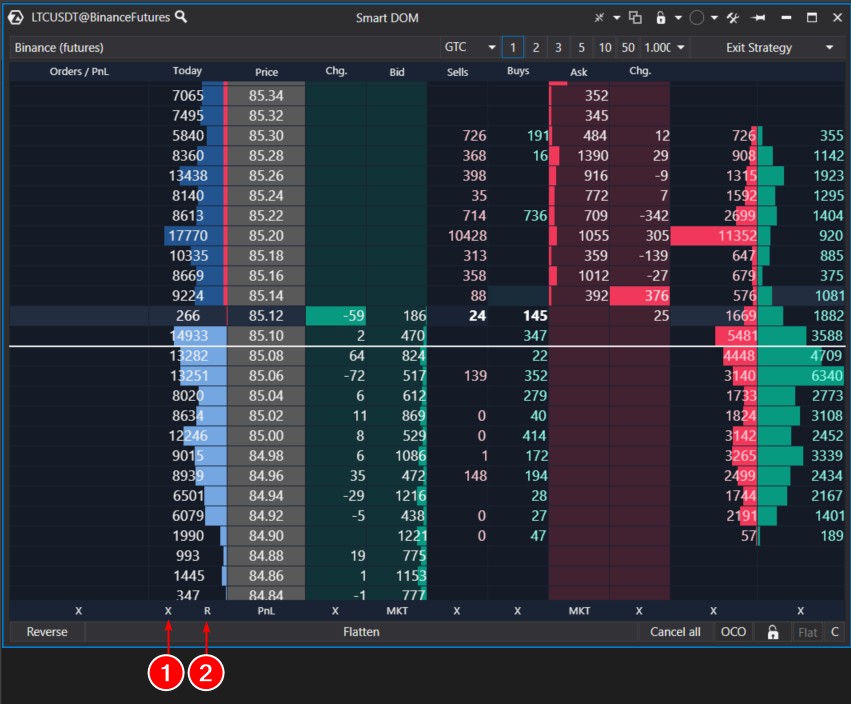Toggle the lock icon beside OCO
Image resolution: width=851 pixels, height=704 pixels.
click(x=772, y=632)
